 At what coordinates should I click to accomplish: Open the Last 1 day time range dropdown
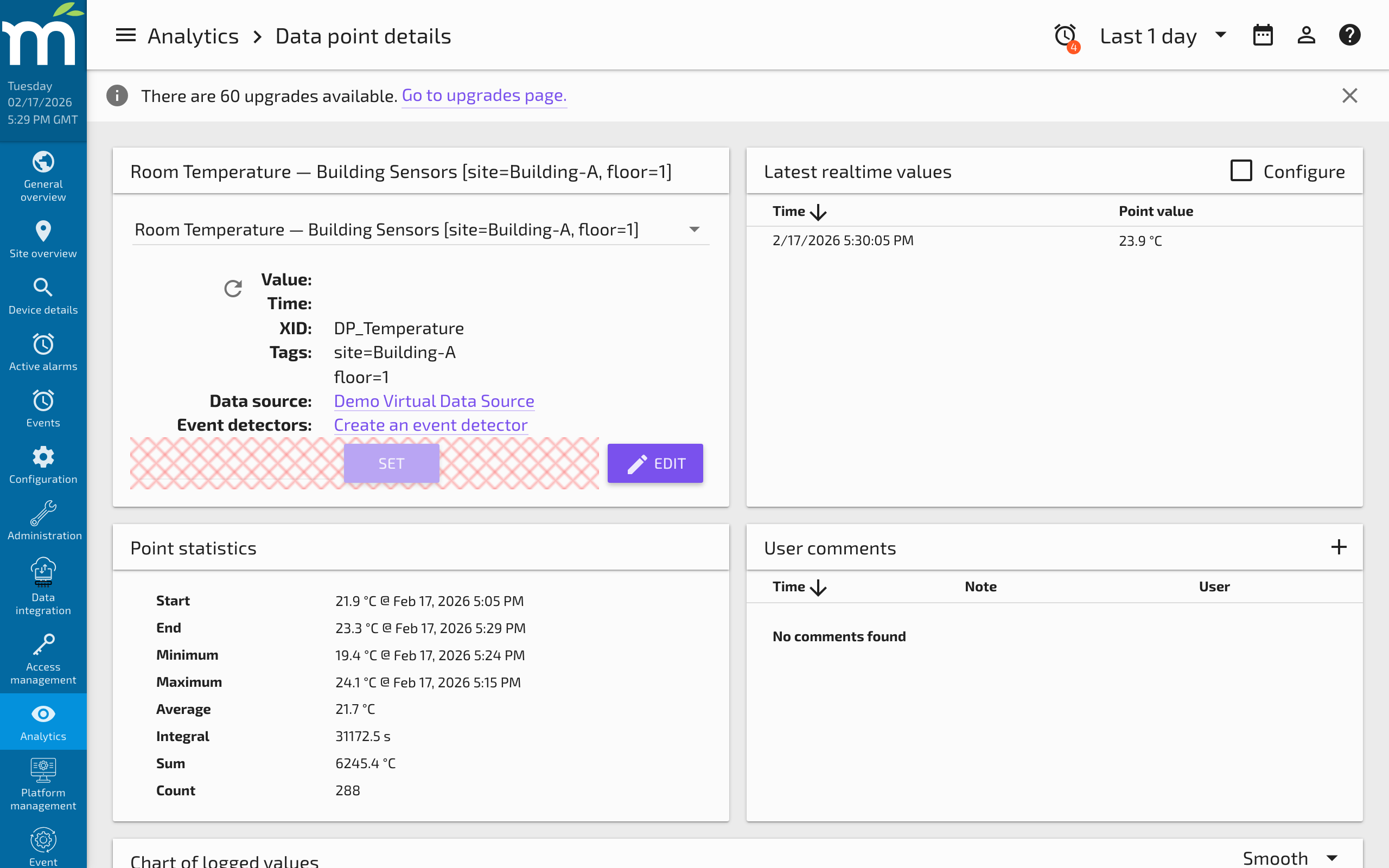(1161, 36)
